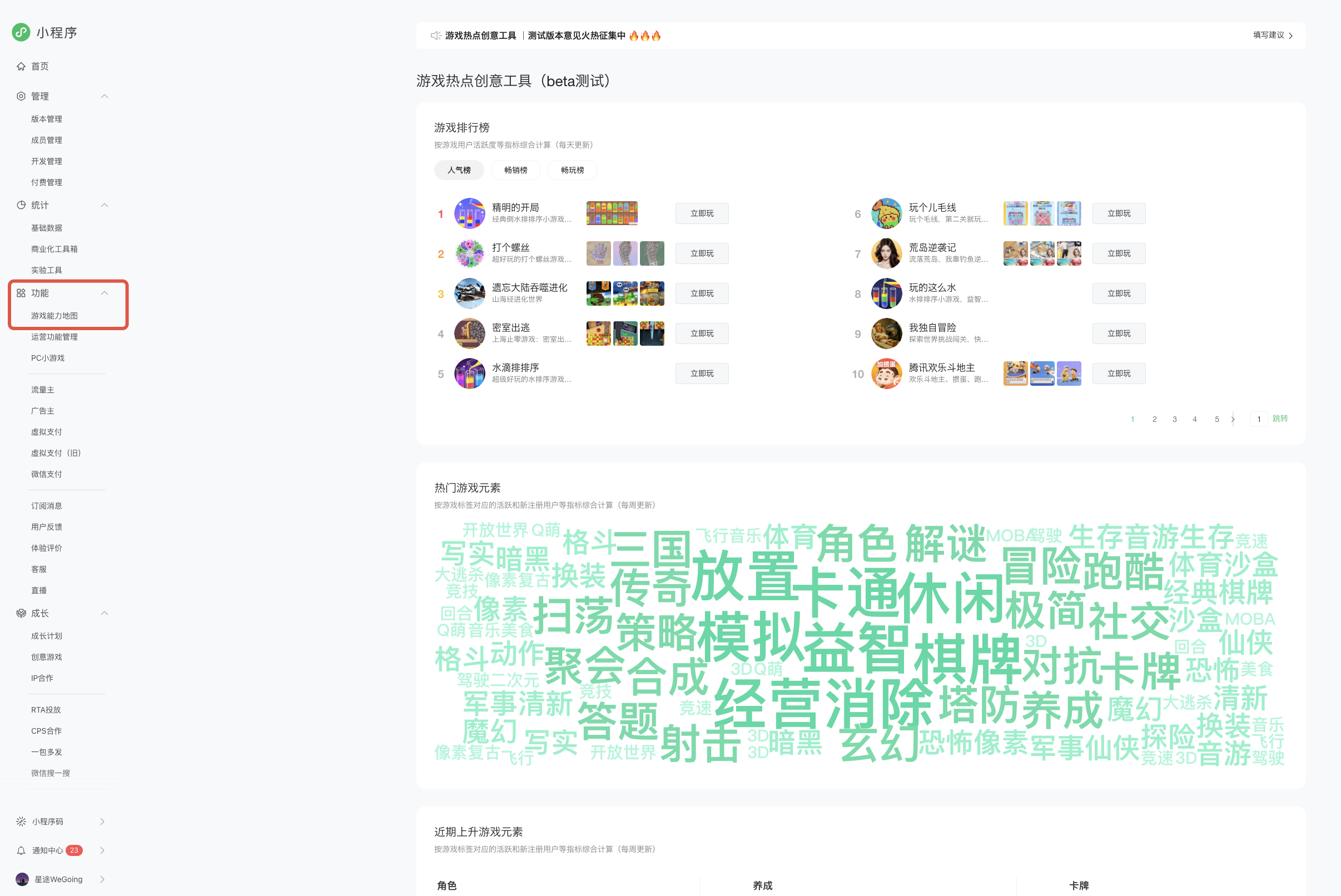Expand the 小程序码 submenu arrow
Viewport: 1341px width, 896px height.
102,821
